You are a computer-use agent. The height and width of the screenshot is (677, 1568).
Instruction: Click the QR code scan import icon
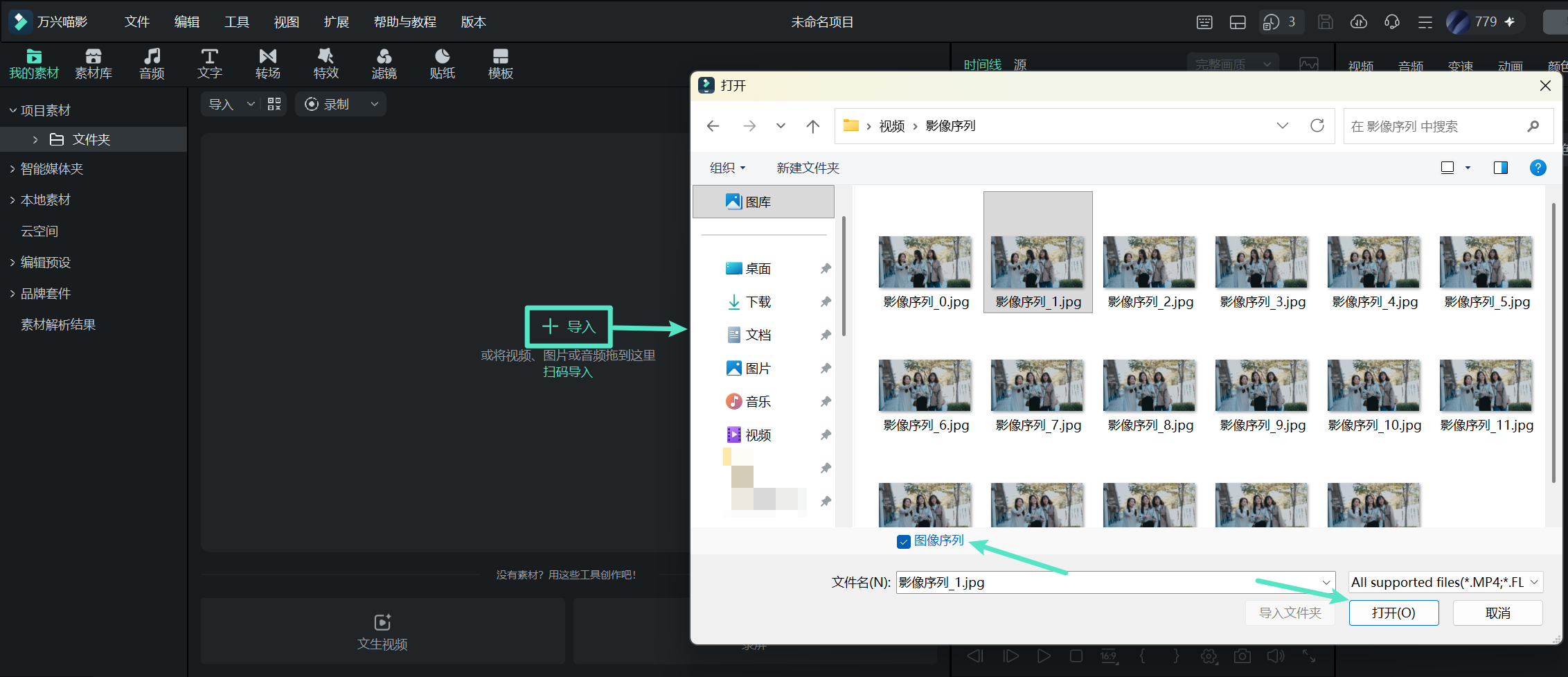[x=274, y=104]
